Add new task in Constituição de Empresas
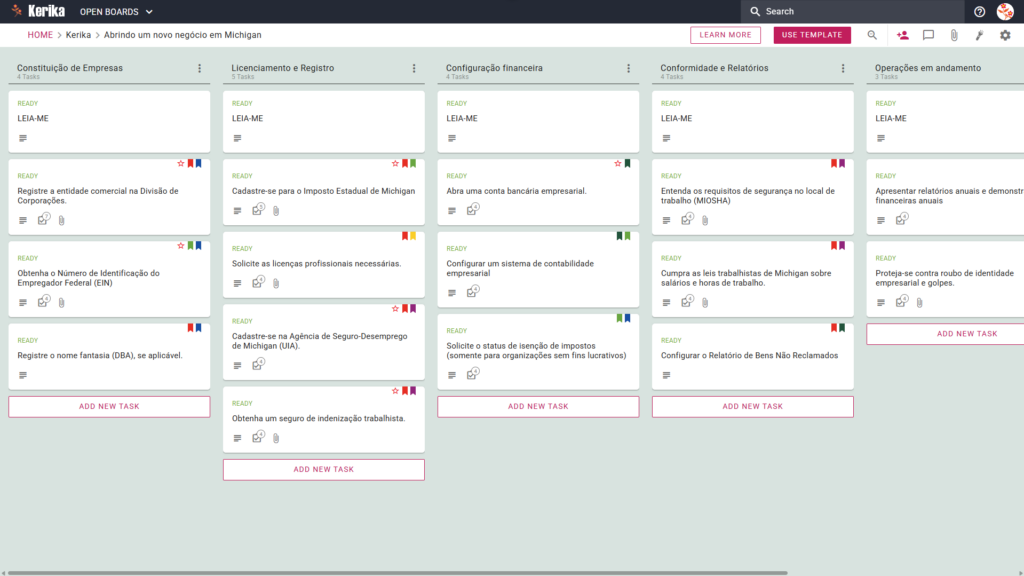Viewport: 1024px width, 576px height. tap(109, 406)
